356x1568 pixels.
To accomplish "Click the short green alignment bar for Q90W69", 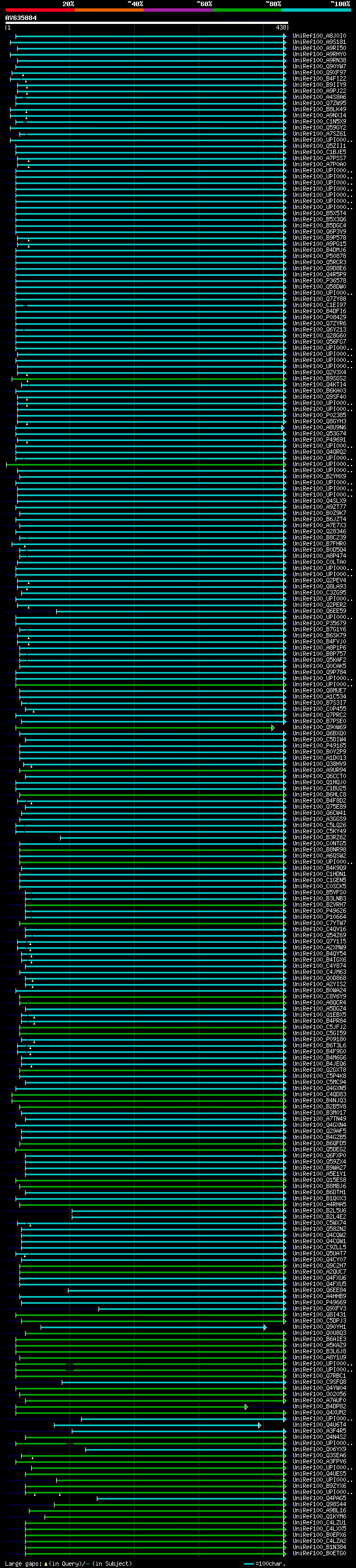I will (145, 728).
